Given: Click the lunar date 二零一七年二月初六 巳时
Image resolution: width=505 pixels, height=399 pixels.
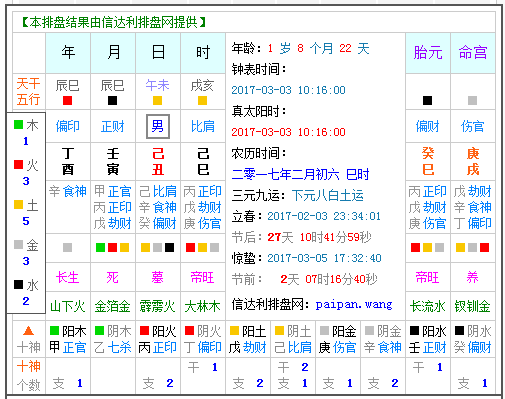Looking at the screenshot, I should click(300, 174).
